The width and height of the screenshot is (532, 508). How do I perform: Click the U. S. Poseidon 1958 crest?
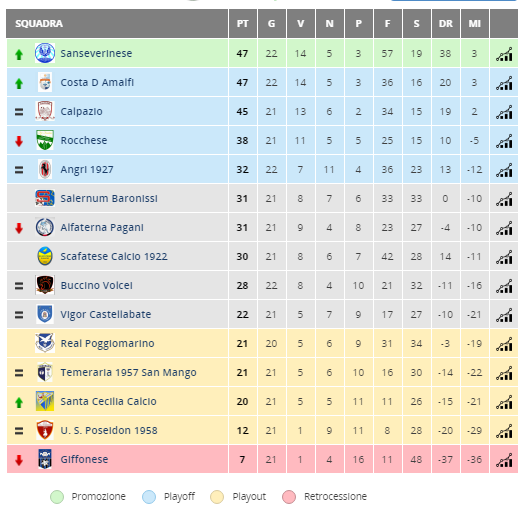point(45,430)
